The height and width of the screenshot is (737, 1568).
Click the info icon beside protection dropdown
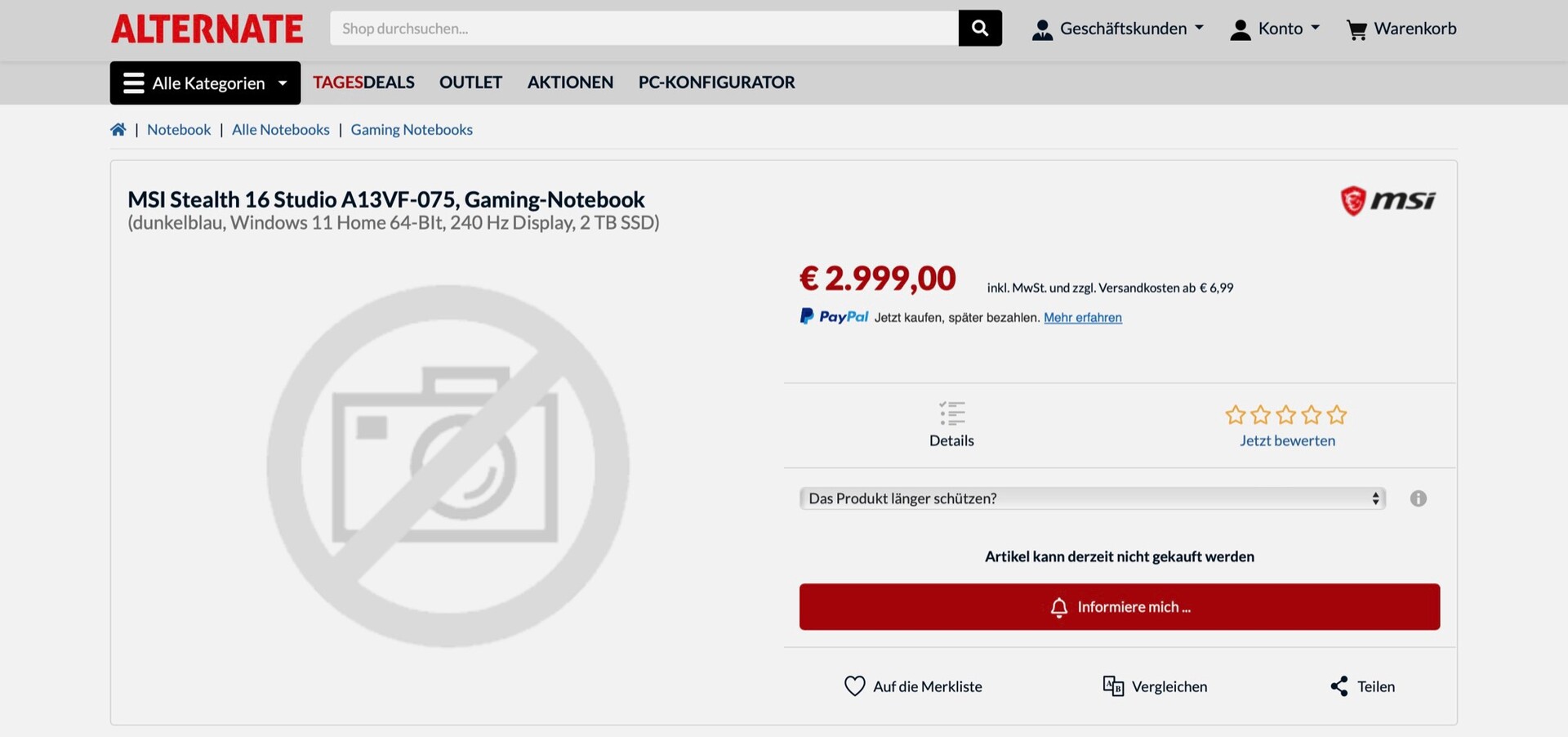[1418, 498]
